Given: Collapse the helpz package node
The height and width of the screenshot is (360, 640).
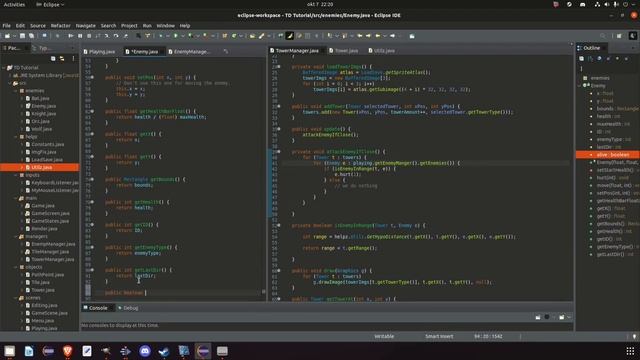Looking at the screenshot, I should pos(16,137).
